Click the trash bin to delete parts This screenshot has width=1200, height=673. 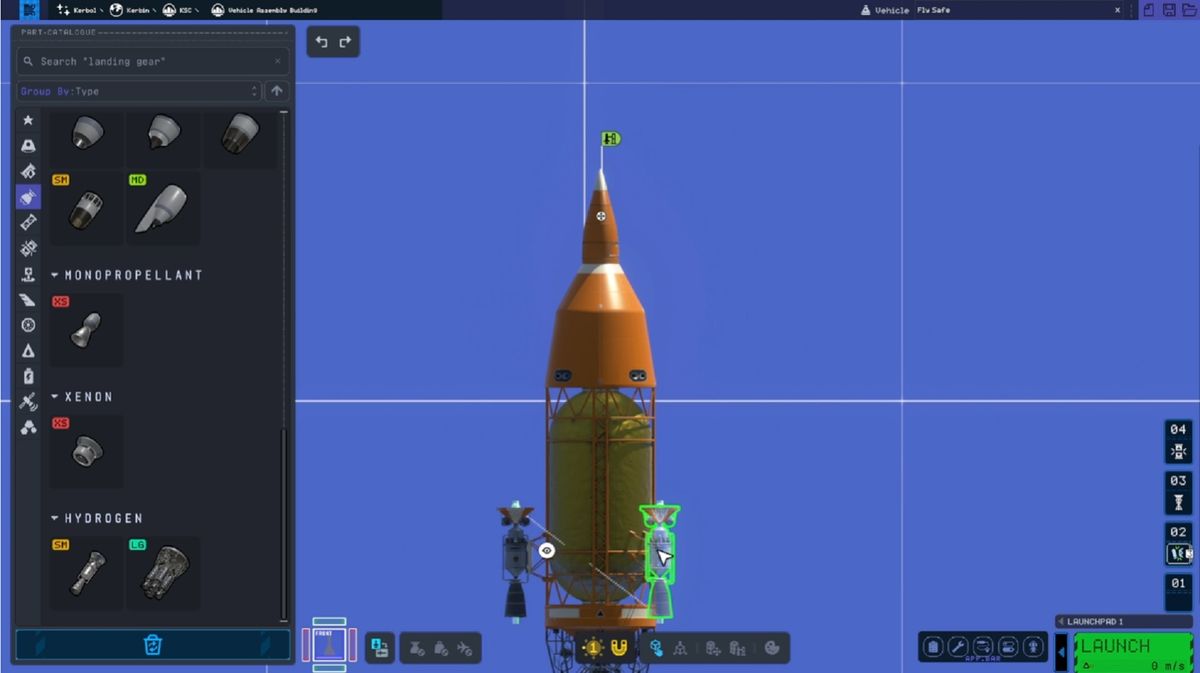152,645
